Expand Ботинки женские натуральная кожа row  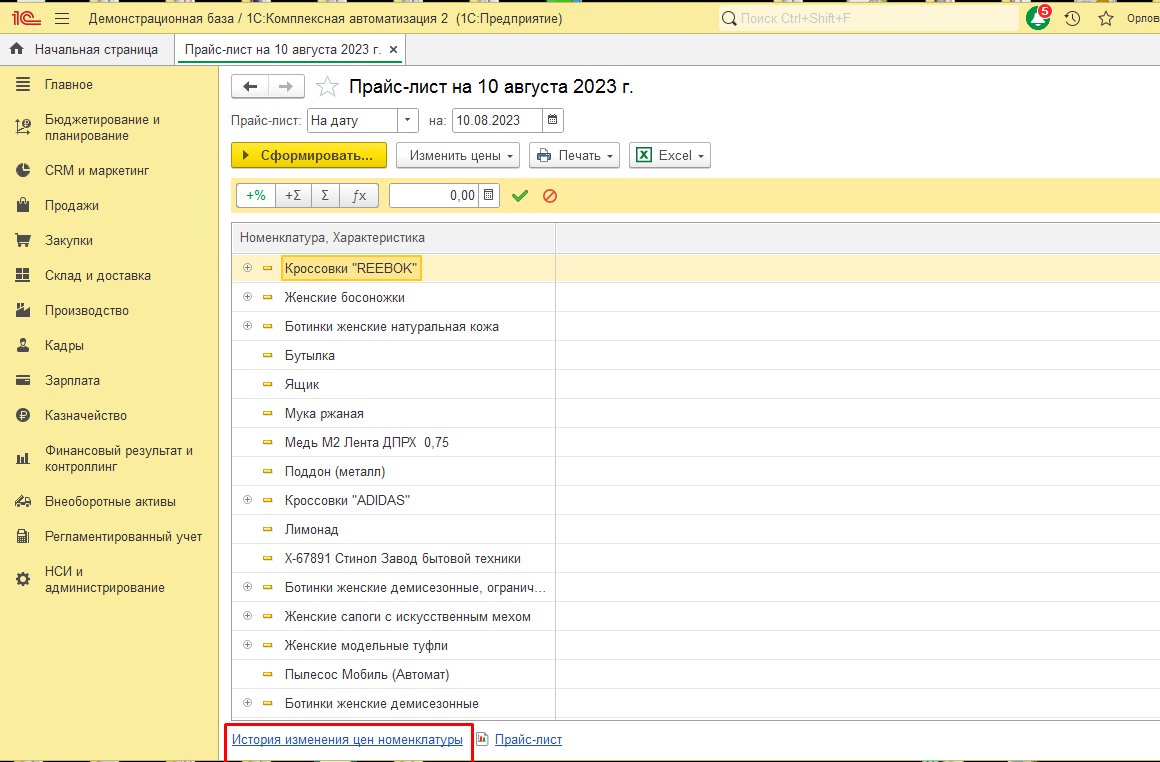point(248,326)
